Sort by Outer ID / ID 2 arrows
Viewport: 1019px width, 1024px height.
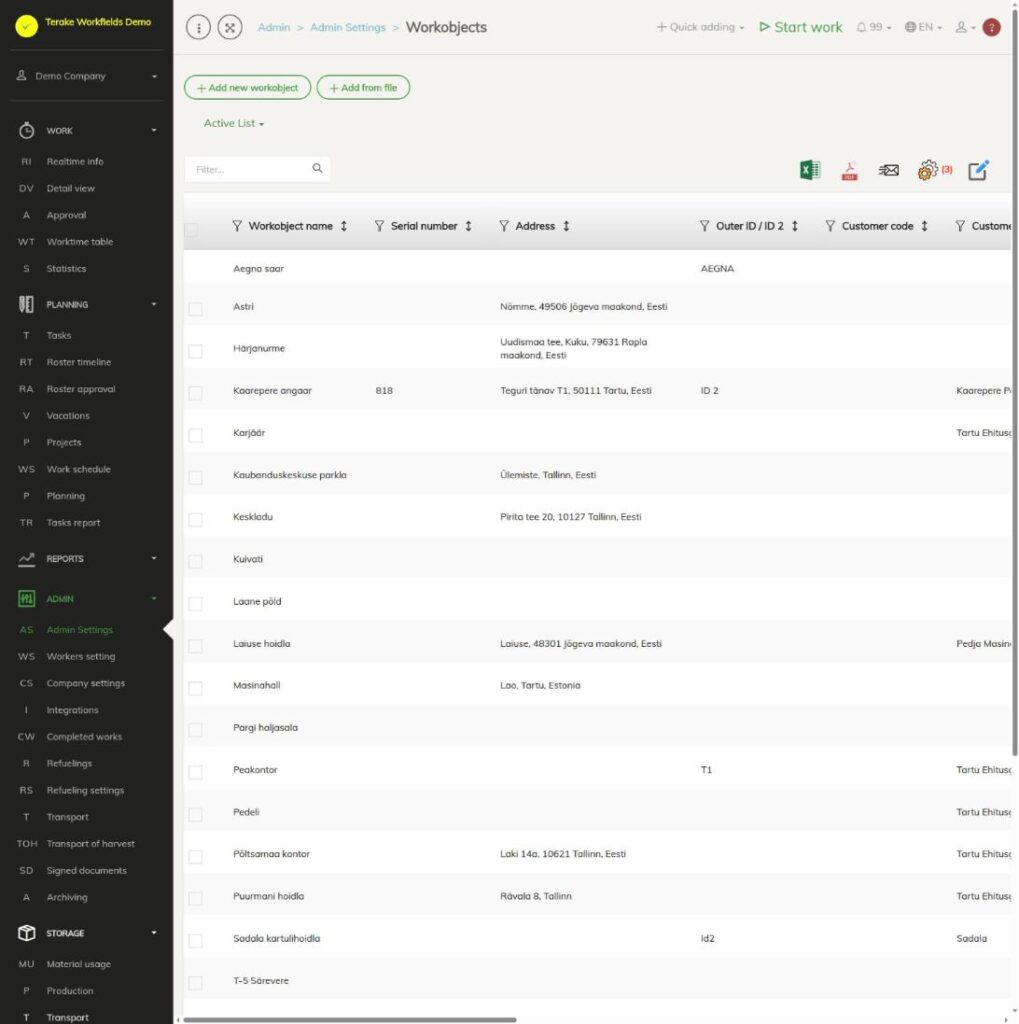(x=795, y=226)
